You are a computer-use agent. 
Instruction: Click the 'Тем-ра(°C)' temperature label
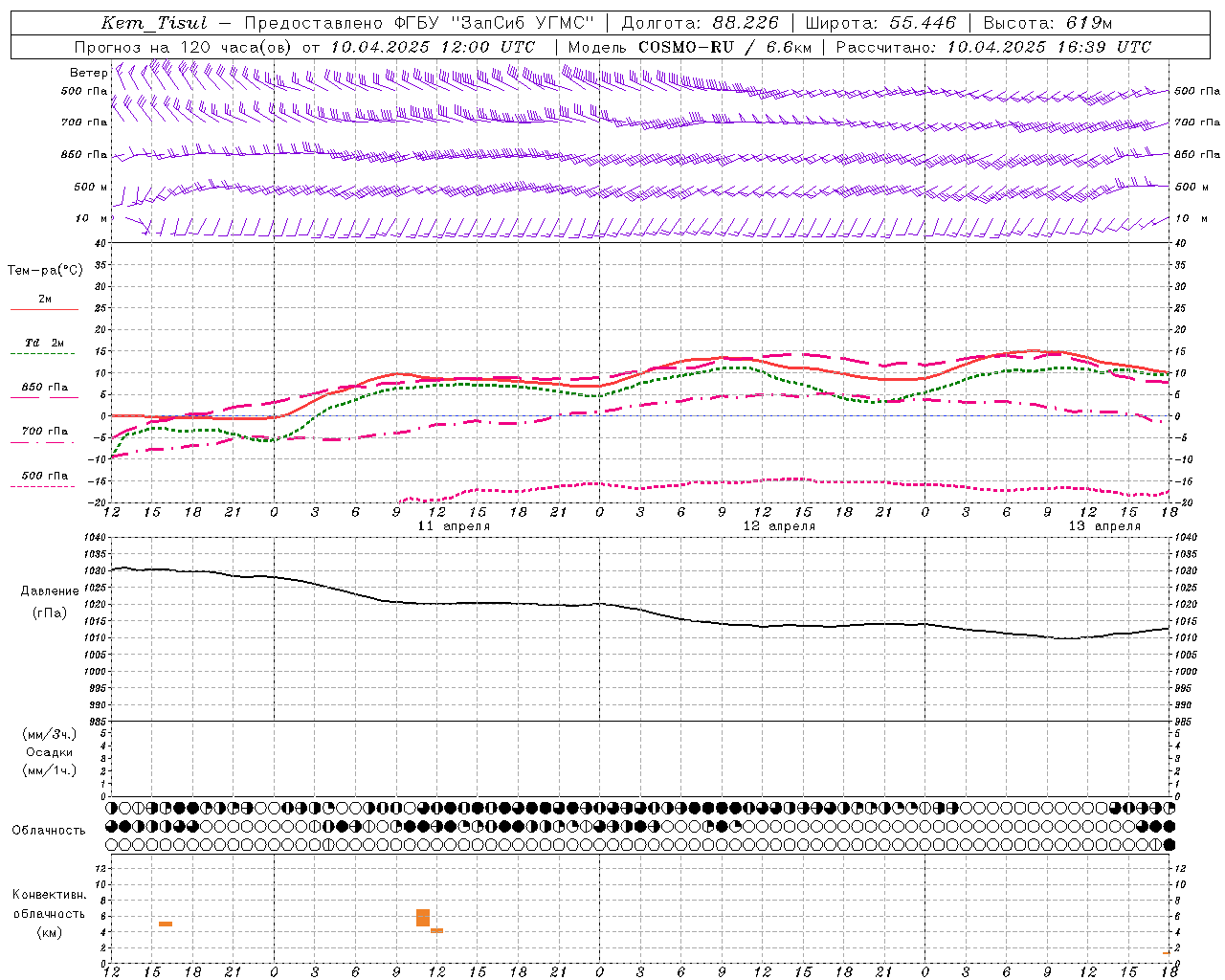tap(45, 271)
